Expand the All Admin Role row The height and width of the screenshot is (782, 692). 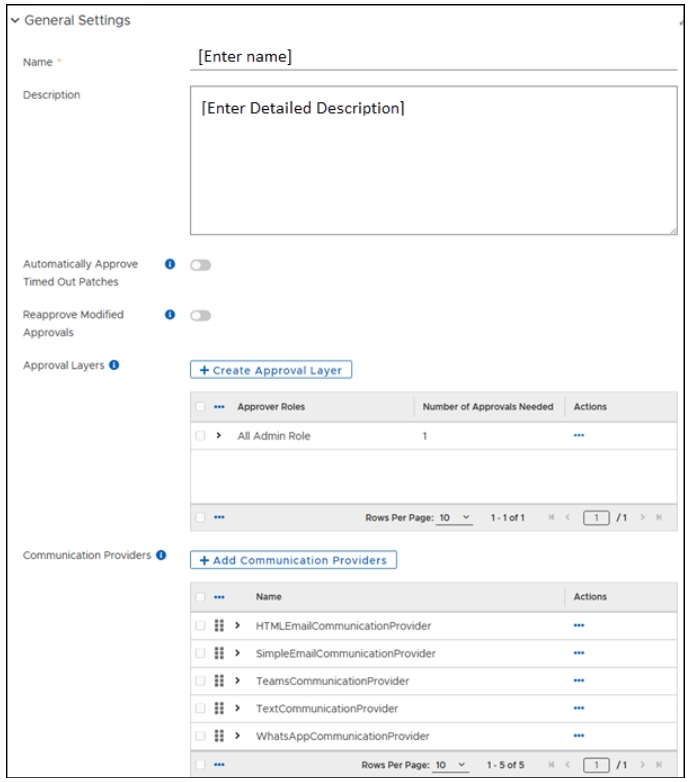click(x=219, y=436)
